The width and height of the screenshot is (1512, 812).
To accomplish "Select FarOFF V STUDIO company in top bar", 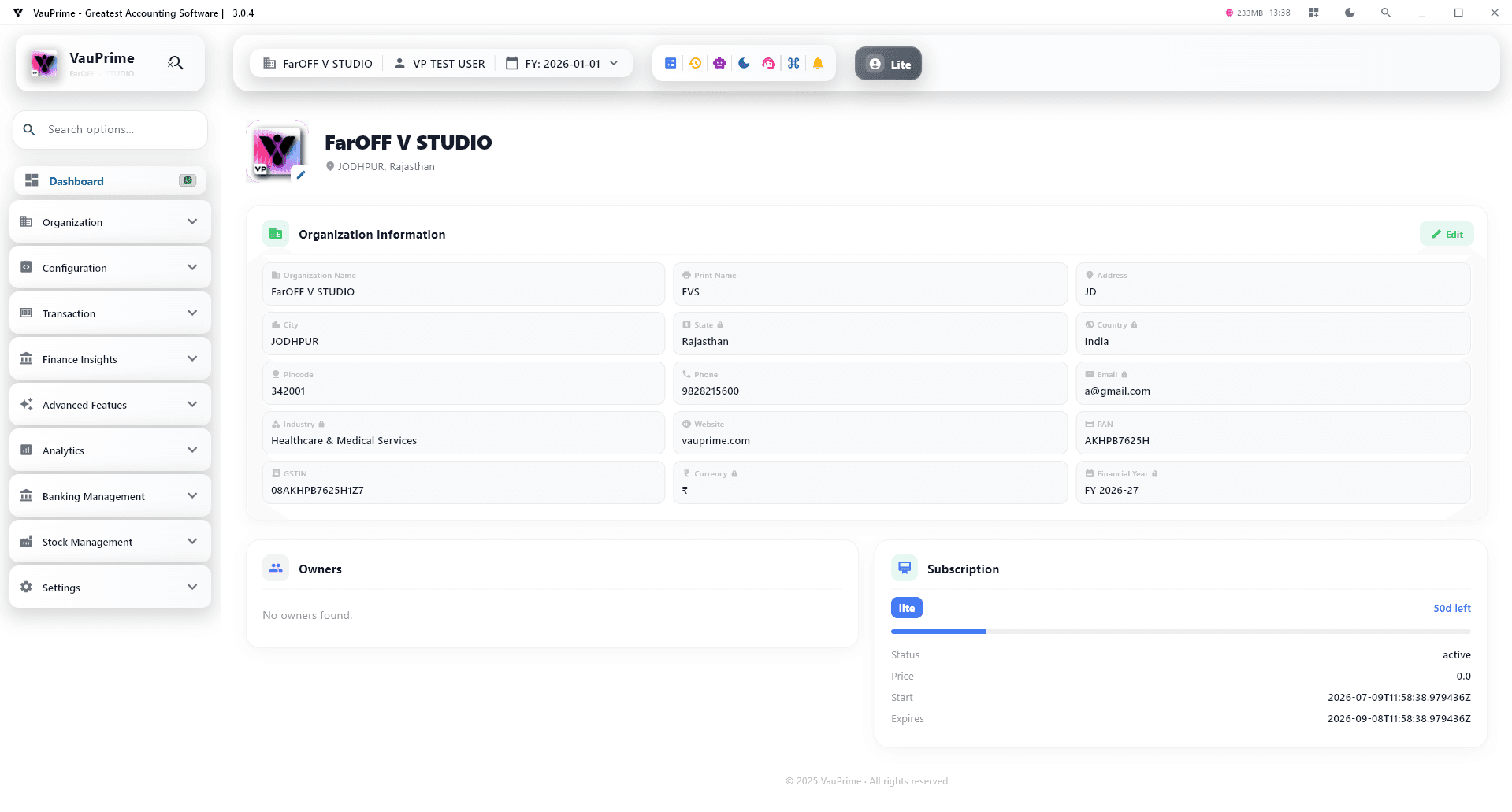I will (x=318, y=64).
